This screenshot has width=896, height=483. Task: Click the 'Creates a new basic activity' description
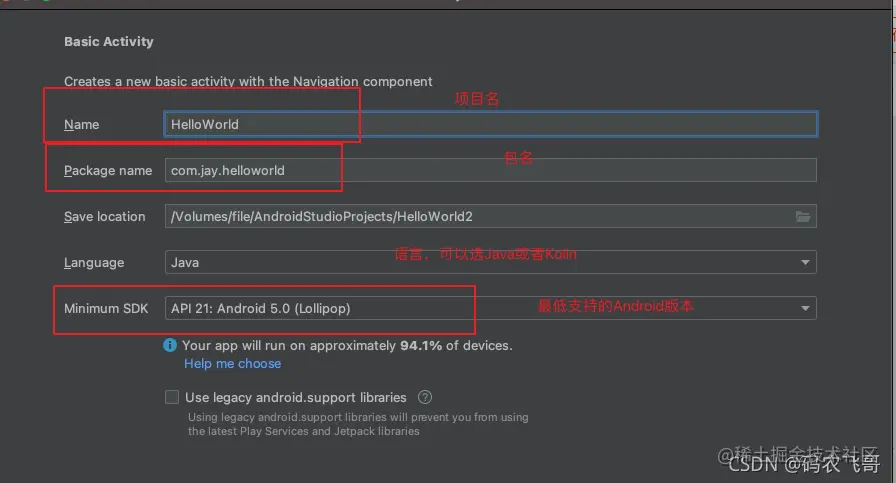point(248,81)
